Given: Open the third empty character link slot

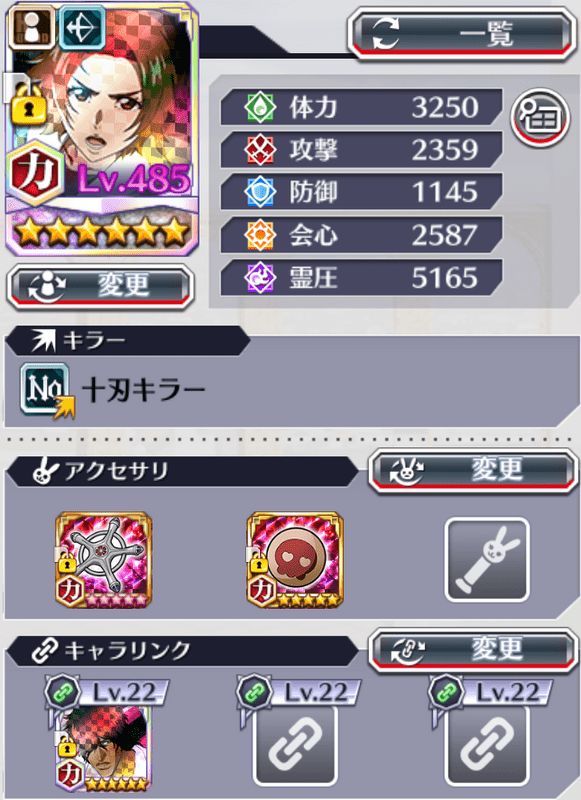Looking at the screenshot, I should pos(487,746).
